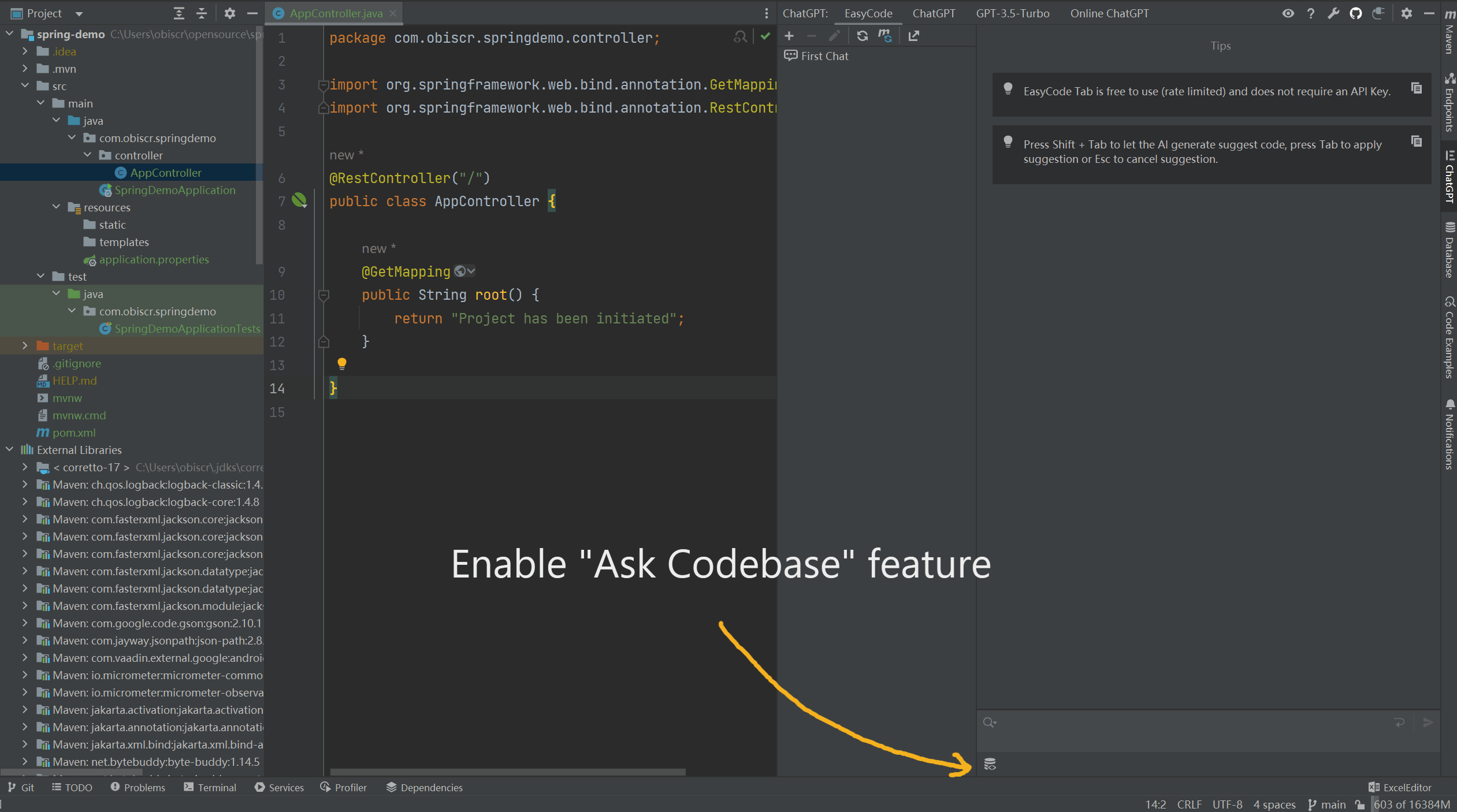Collapse the External Libraries node
Screen dimensions: 1457x812
(9, 449)
